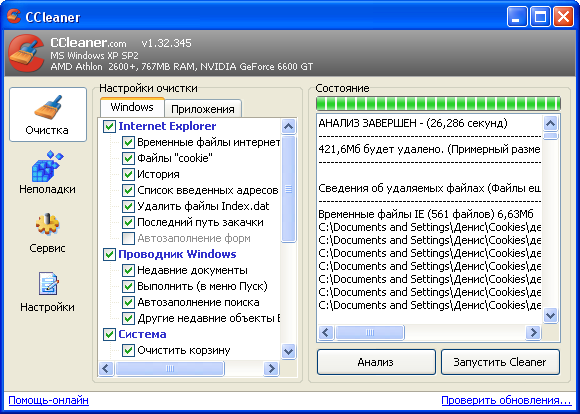Click results pane vertical scroll thumb
The image size is (580, 414).
pos(550,137)
